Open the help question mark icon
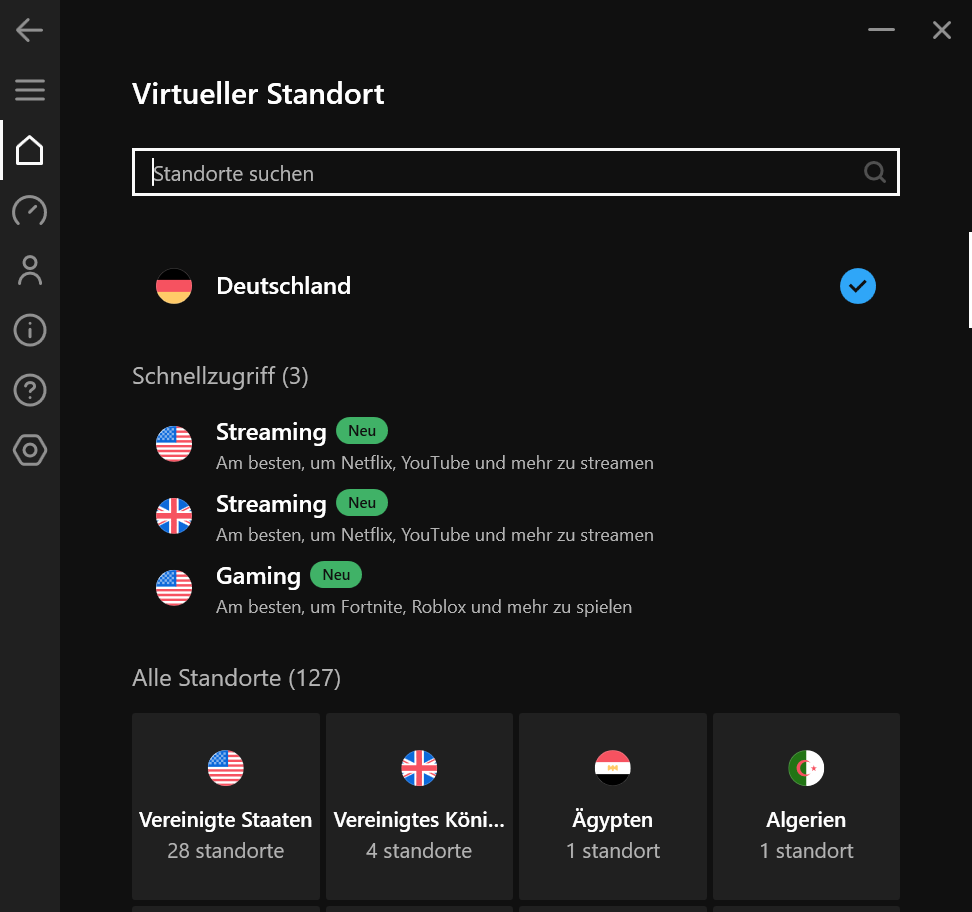 pyautogui.click(x=30, y=390)
